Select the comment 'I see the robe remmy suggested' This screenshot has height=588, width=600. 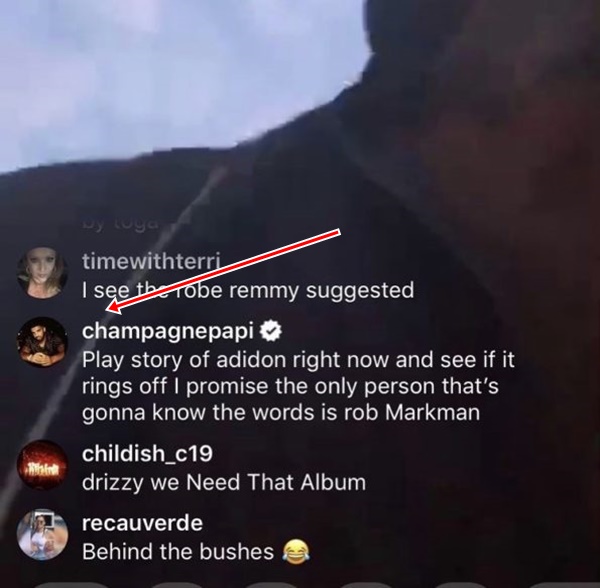click(248, 290)
